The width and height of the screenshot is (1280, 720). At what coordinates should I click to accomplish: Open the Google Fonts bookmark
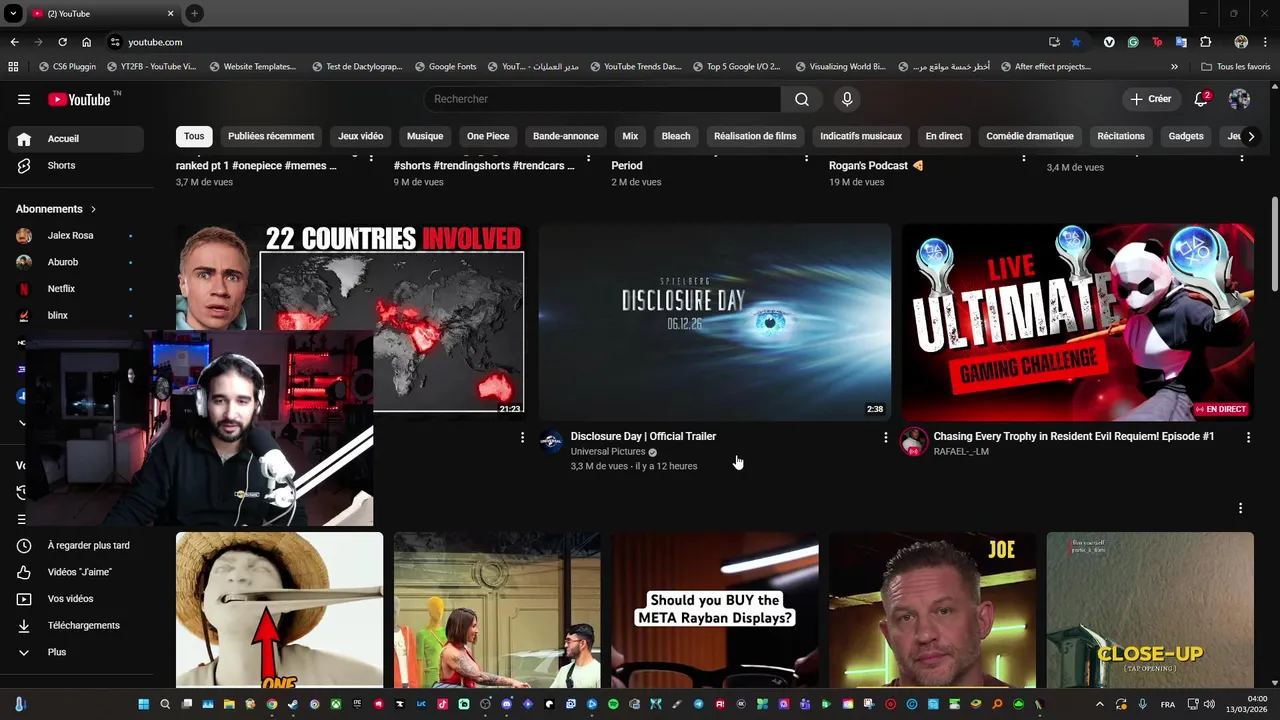pyautogui.click(x=445, y=67)
